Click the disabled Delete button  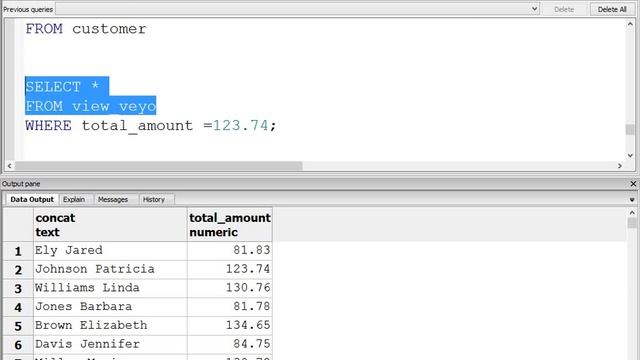click(564, 9)
